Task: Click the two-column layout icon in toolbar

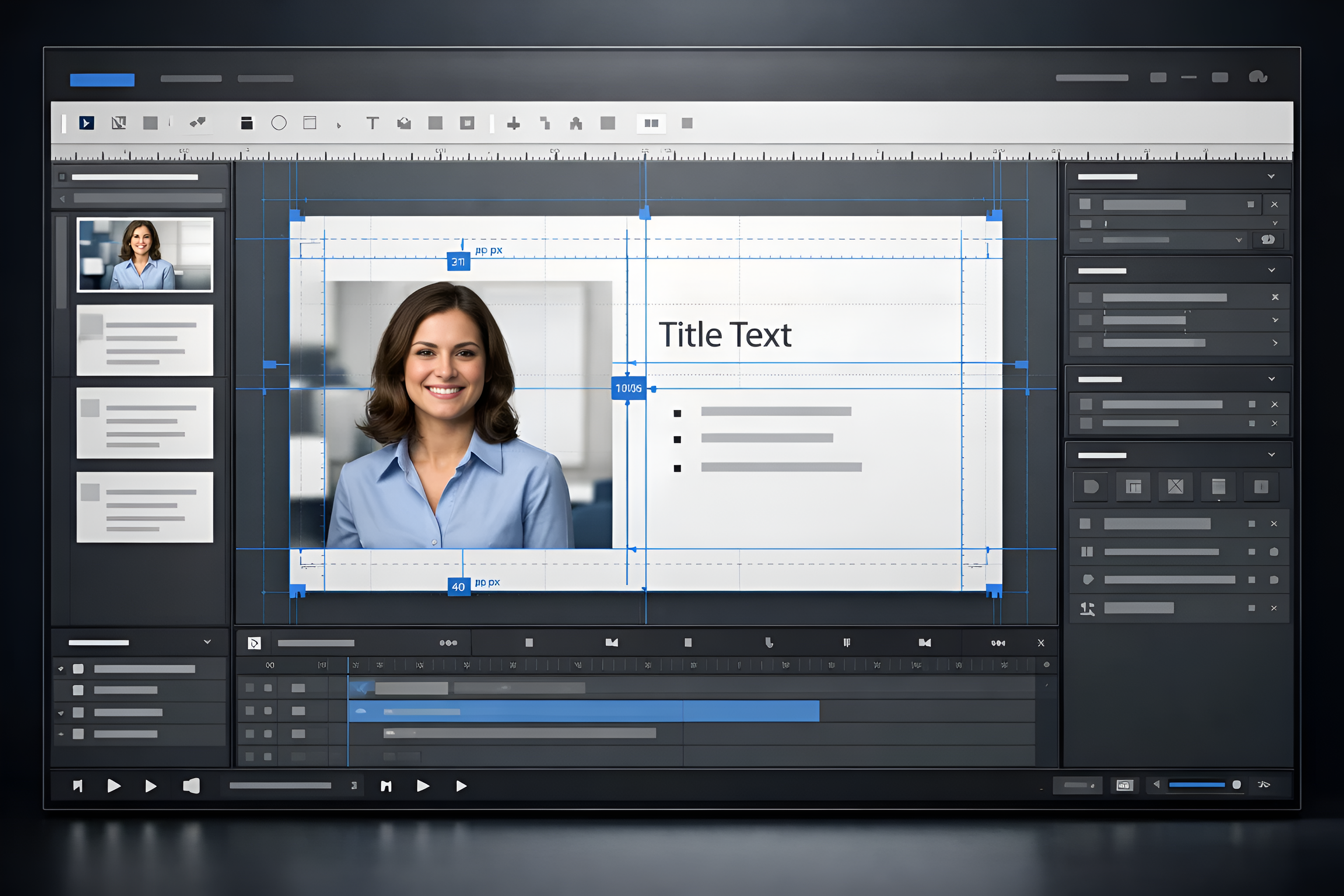Action: [x=651, y=123]
